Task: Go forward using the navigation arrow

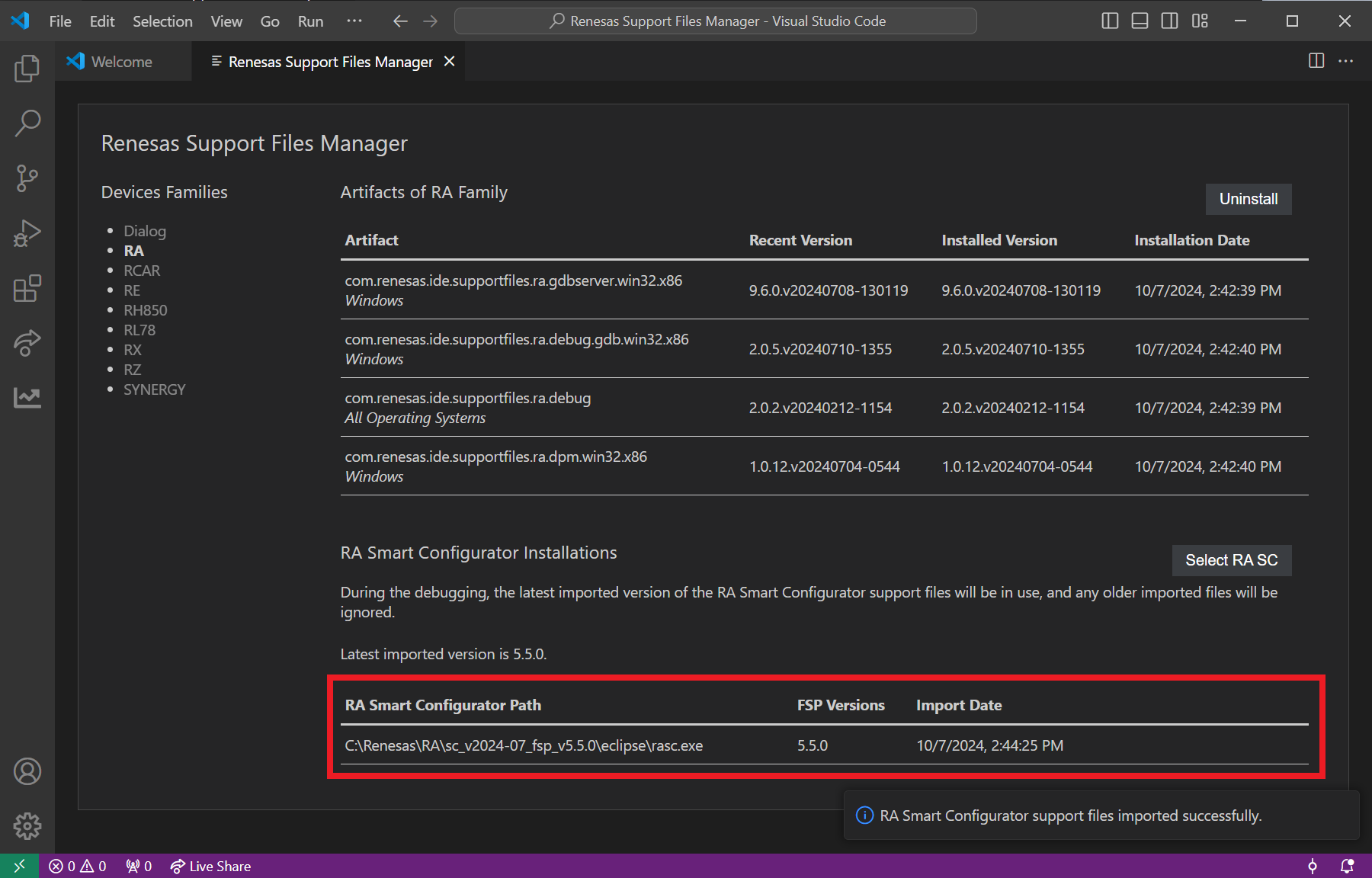Action: coord(431,21)
